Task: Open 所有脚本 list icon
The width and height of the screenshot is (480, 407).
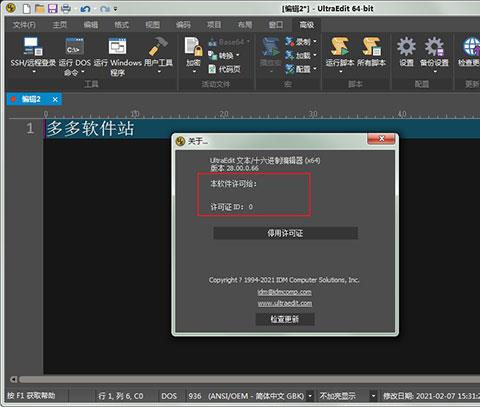Action: point(371,46)
